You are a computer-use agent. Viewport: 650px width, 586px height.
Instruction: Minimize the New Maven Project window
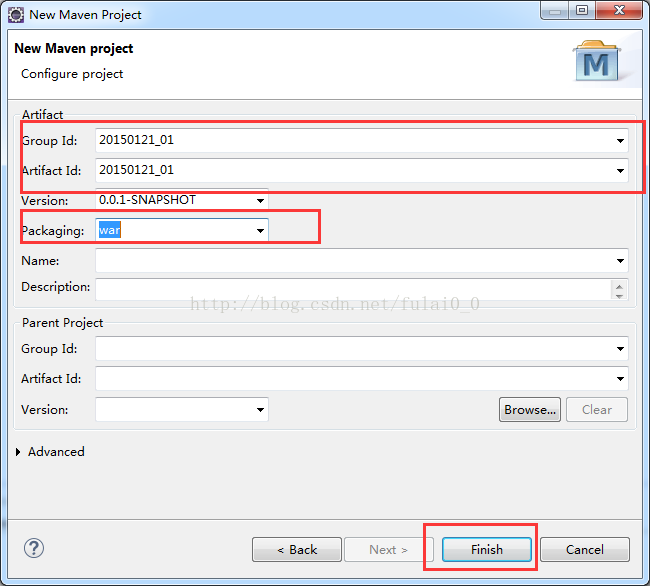point(555,10)
